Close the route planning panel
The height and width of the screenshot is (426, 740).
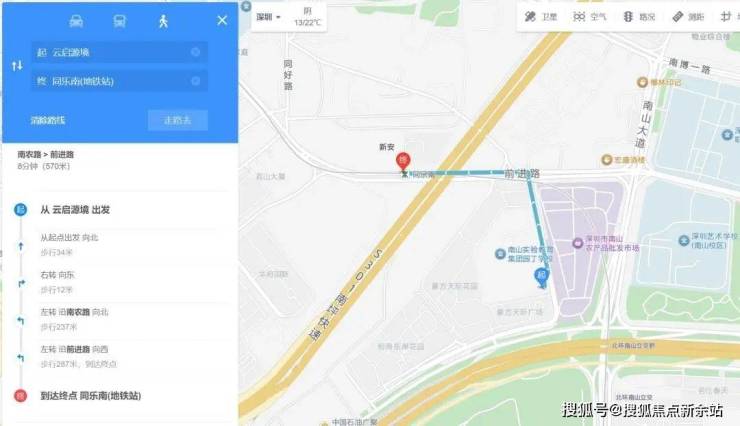pyautogui.click(x=222, y=20)
